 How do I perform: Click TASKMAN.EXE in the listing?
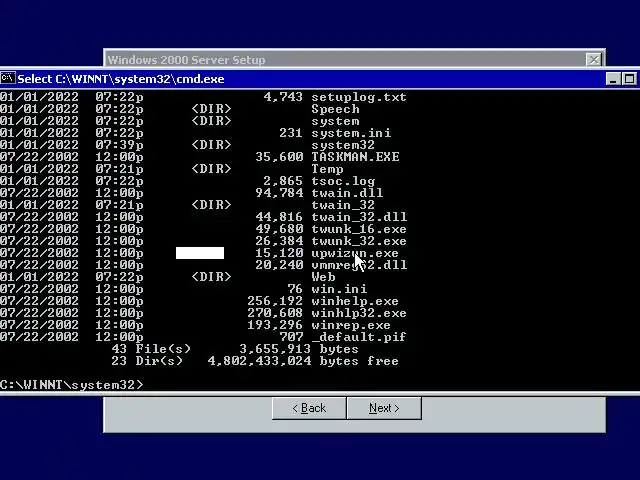tap(355, 157)
